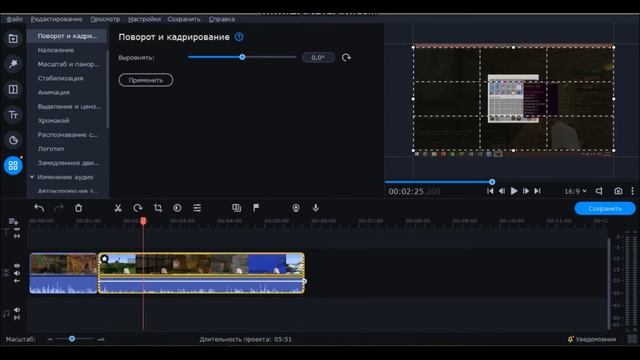Image resolution: width=640 pixels, height=360 pixels.
Task: Open the Stickers clock-shaped sidebar icon
Action: pos(13,140)
